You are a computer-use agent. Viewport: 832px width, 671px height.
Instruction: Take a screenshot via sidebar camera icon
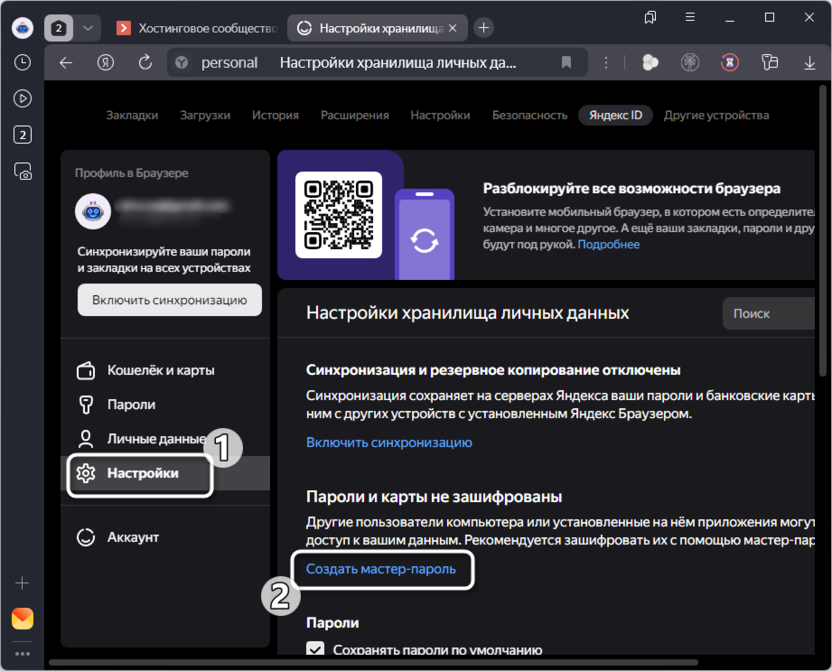coord(22,171)
